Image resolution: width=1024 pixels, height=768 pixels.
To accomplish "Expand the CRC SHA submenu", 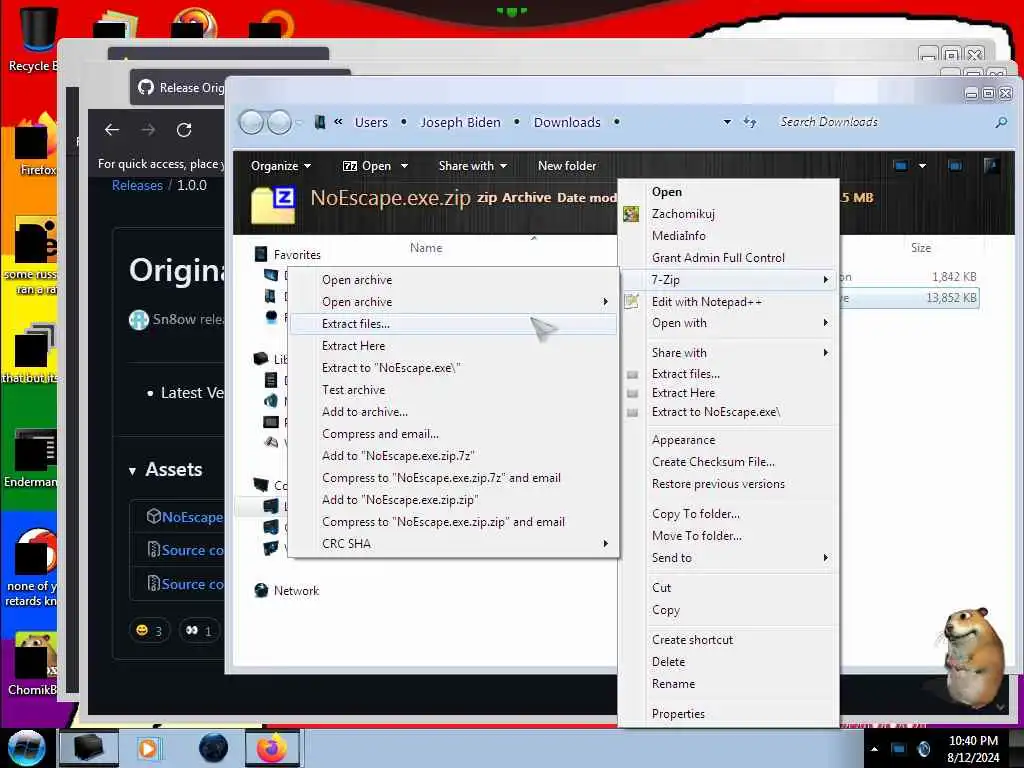I will 453,543.
